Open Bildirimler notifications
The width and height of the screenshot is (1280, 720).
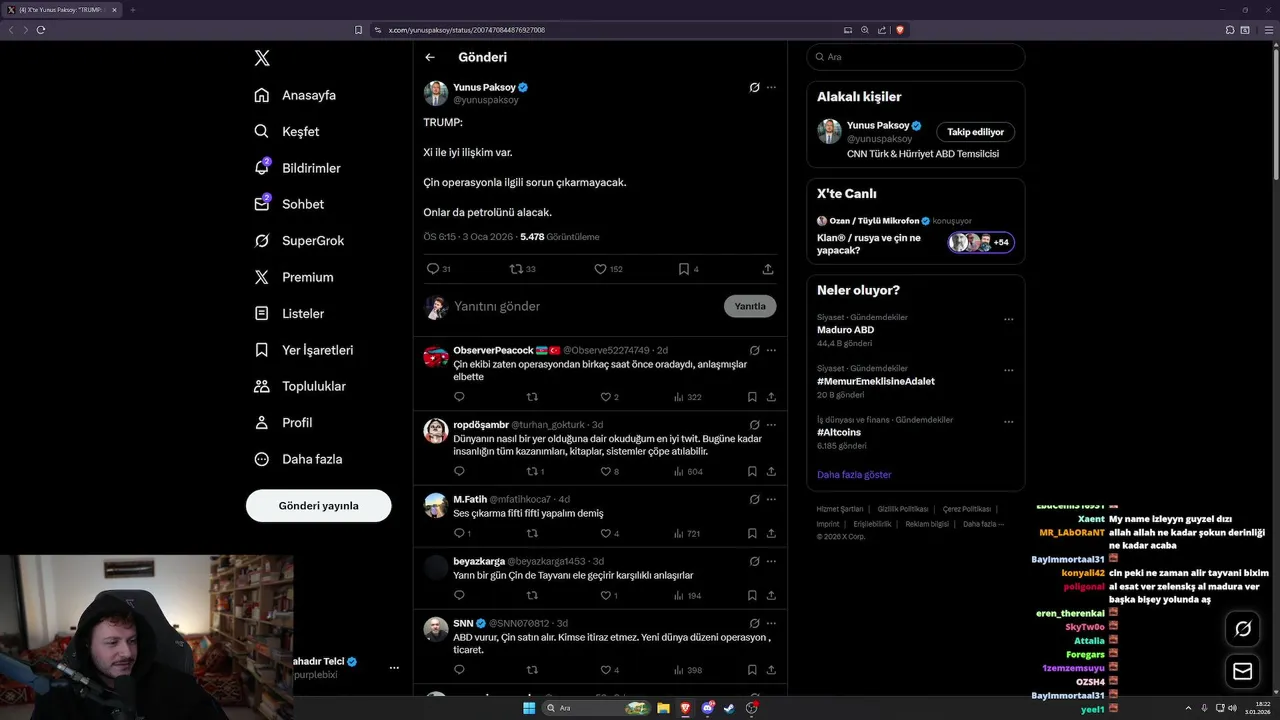coord(297,168)
